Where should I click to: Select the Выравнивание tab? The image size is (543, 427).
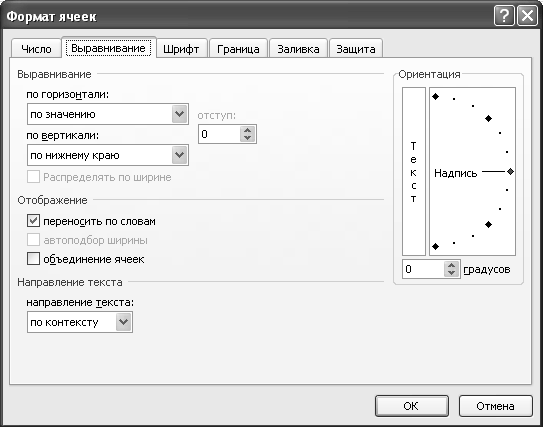(x=108, y=48)
